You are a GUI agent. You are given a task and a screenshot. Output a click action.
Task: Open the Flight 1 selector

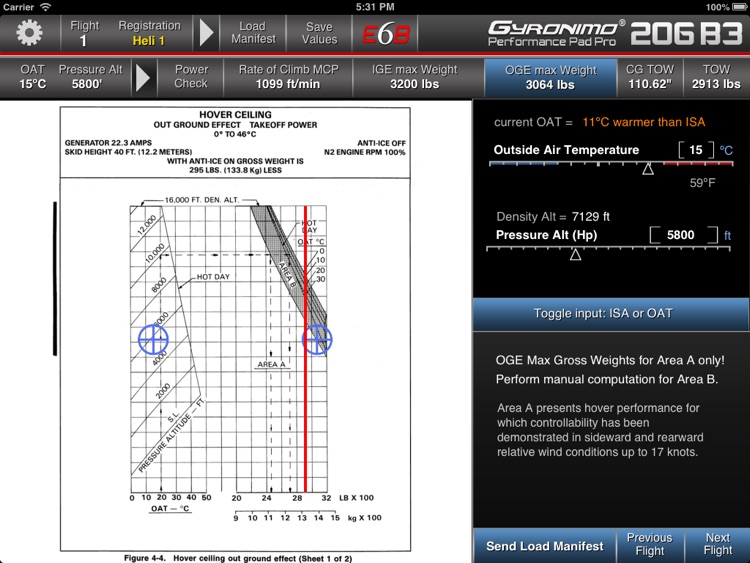pyautogui.click(x=84, y=33)
